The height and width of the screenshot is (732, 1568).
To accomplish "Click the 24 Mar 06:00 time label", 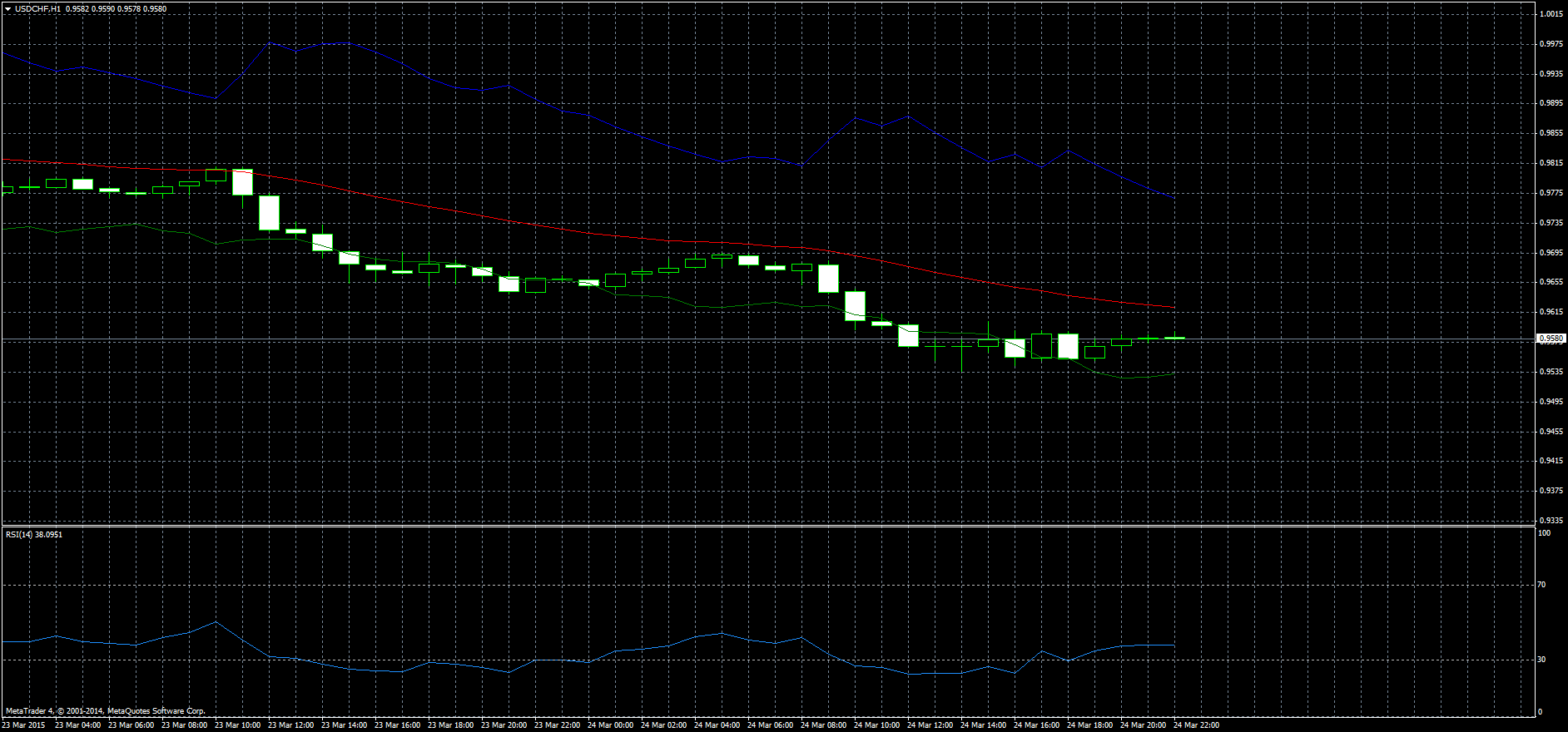I will pos(770,725).
